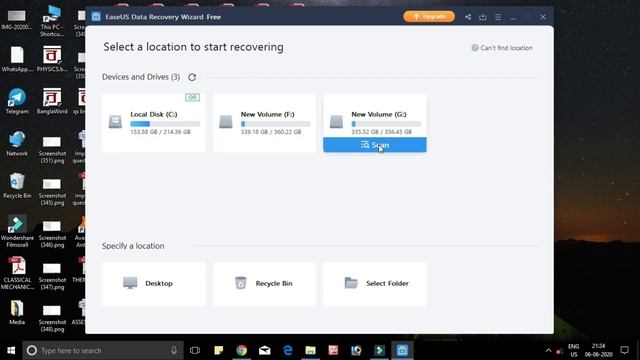Screen dimensions: 640x360
Task: Open File Explorer from the taskbar
Action: (x=311, y=350)
